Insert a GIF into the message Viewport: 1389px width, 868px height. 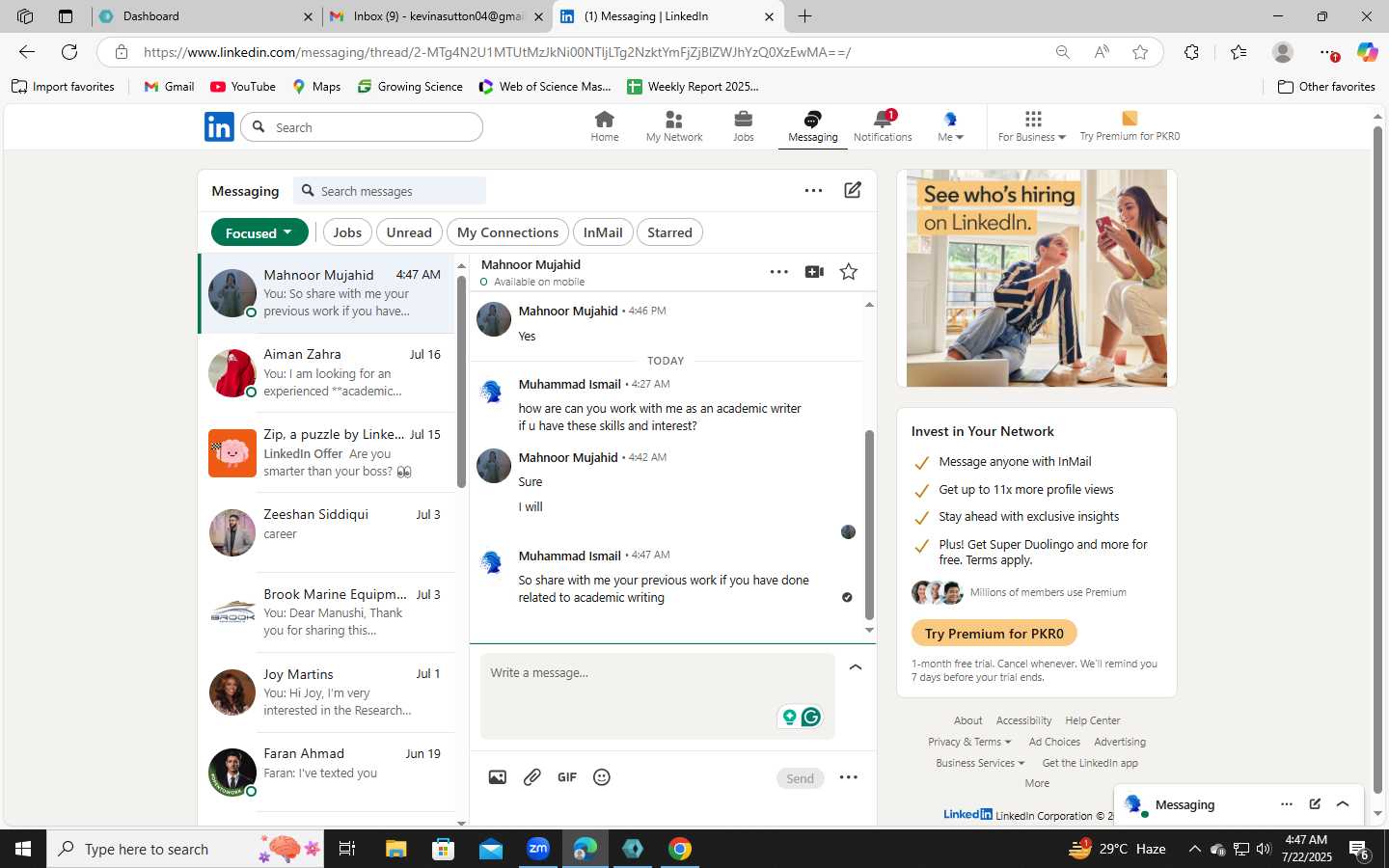point(567,777)
